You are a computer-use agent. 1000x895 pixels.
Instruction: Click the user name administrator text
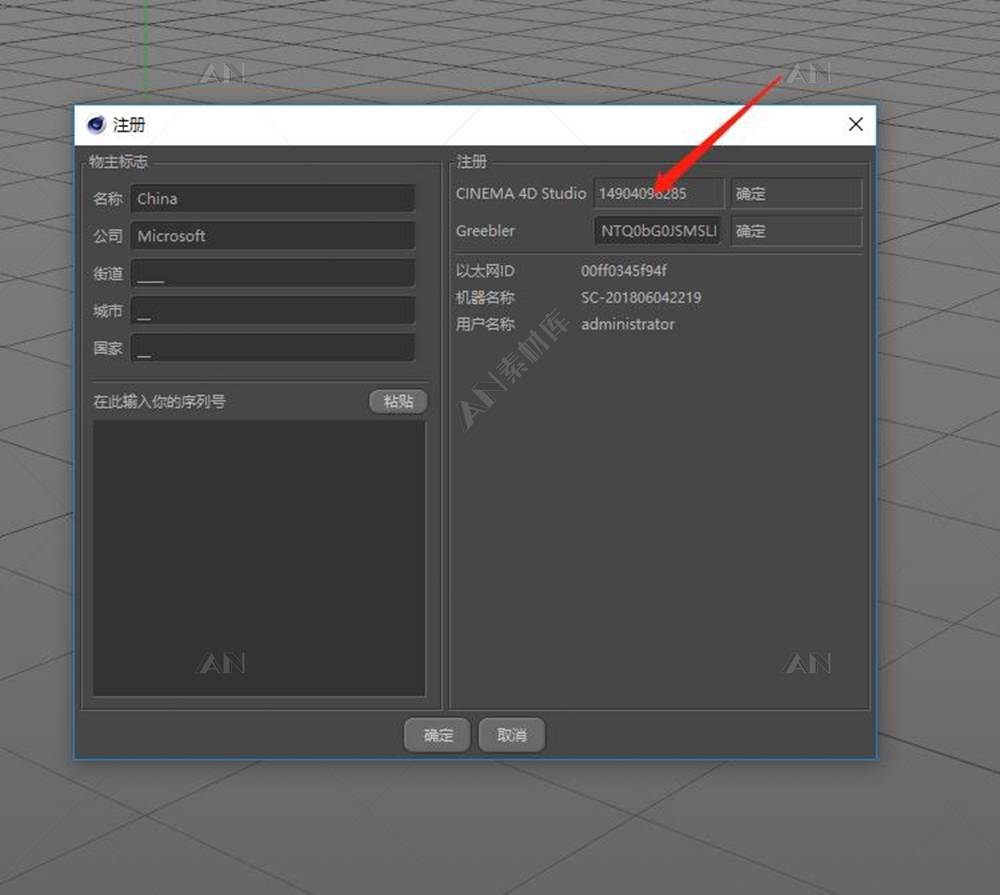click(x=628, y=324)
